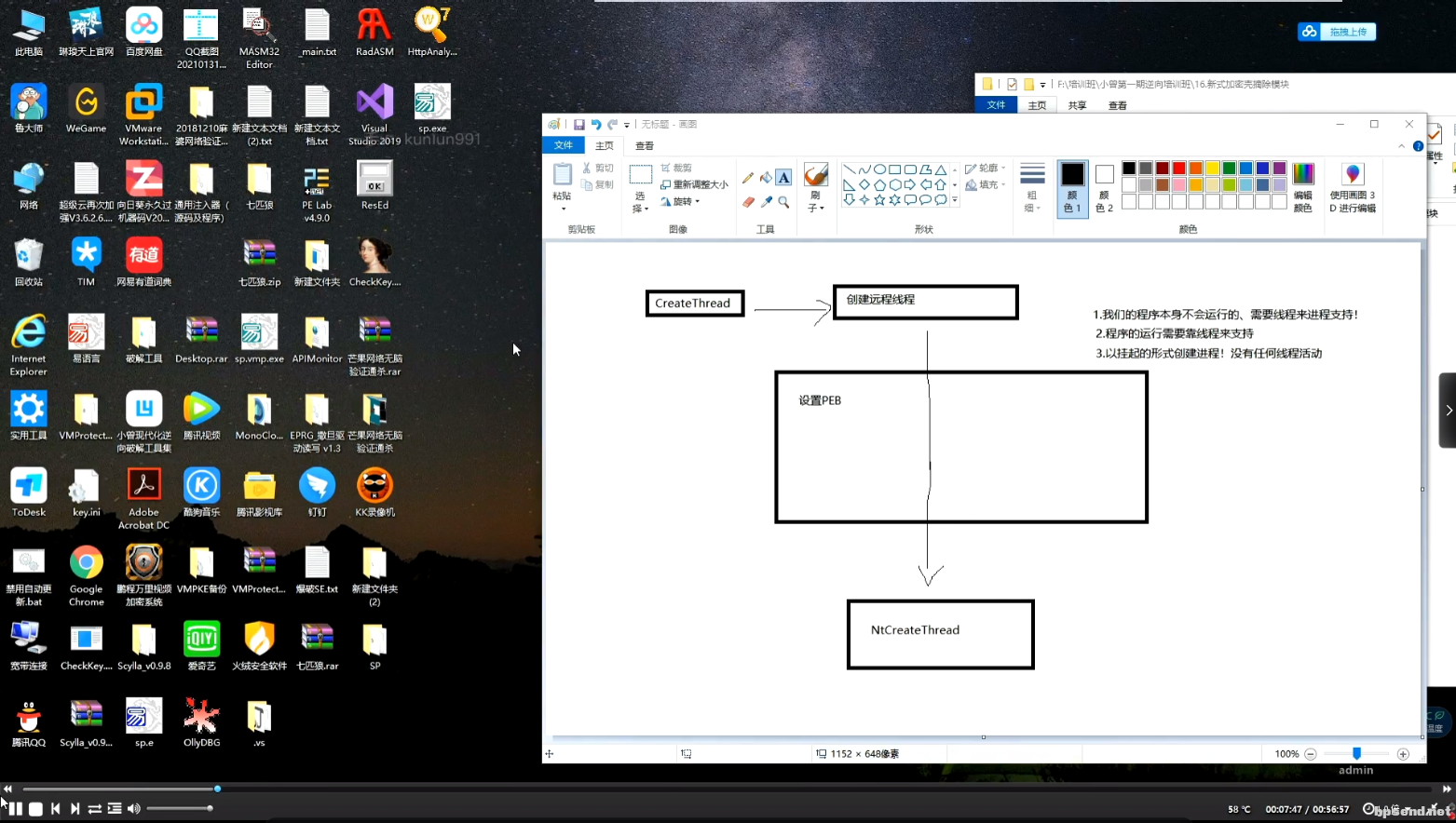Switch to the Paint View (查看) tab
This screenshot has height=823, width=1456.
coord(645,145)
